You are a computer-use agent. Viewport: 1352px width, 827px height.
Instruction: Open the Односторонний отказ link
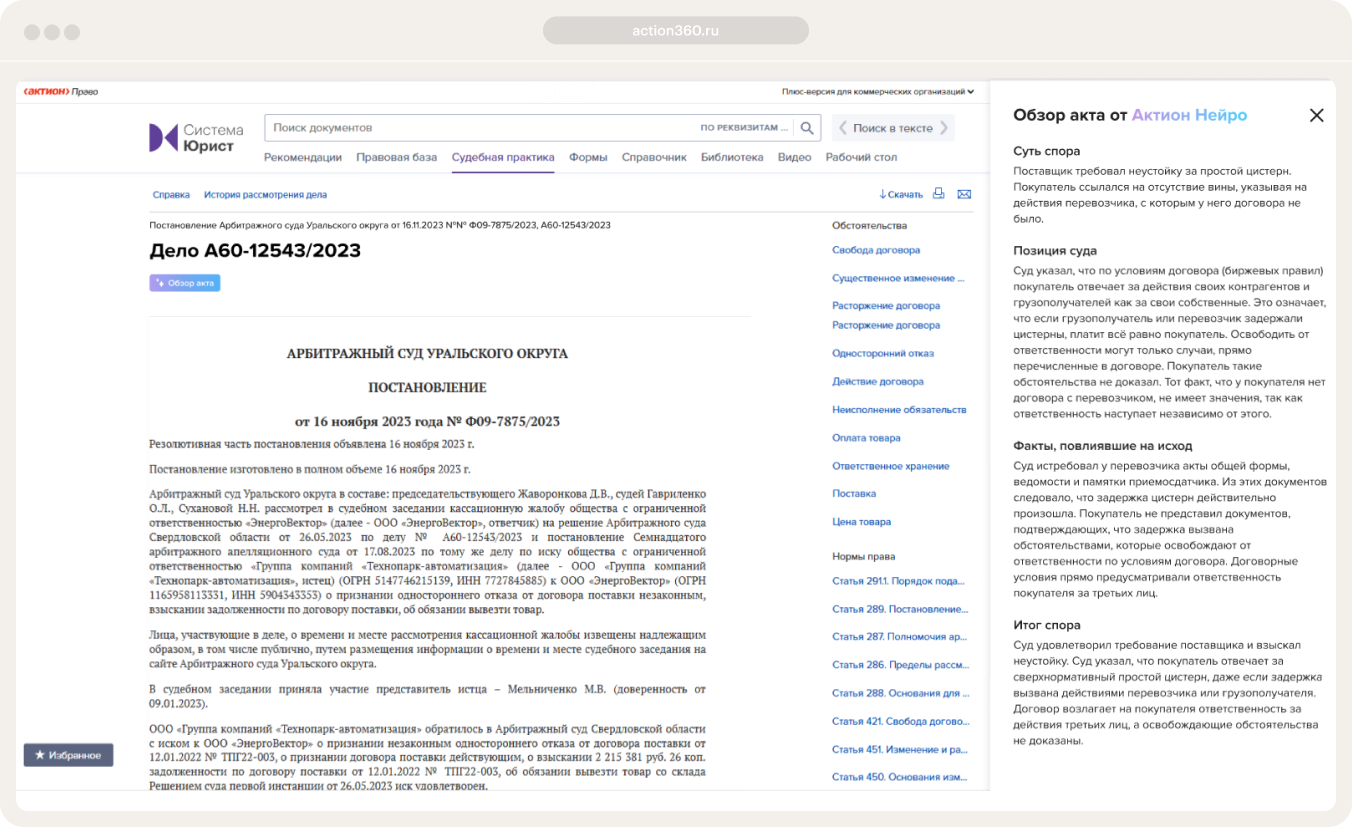882,353
